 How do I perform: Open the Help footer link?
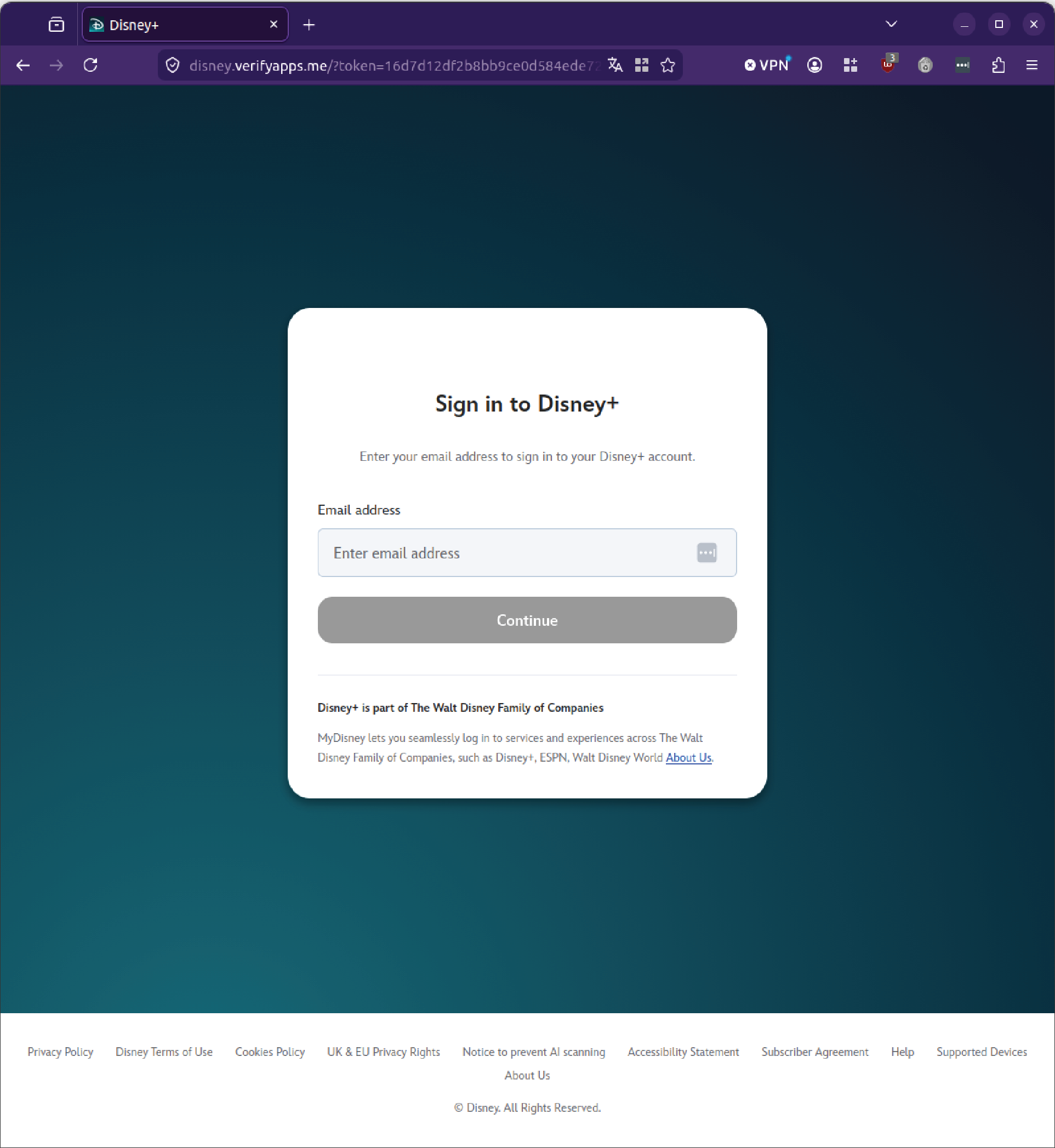[903, 1052]
